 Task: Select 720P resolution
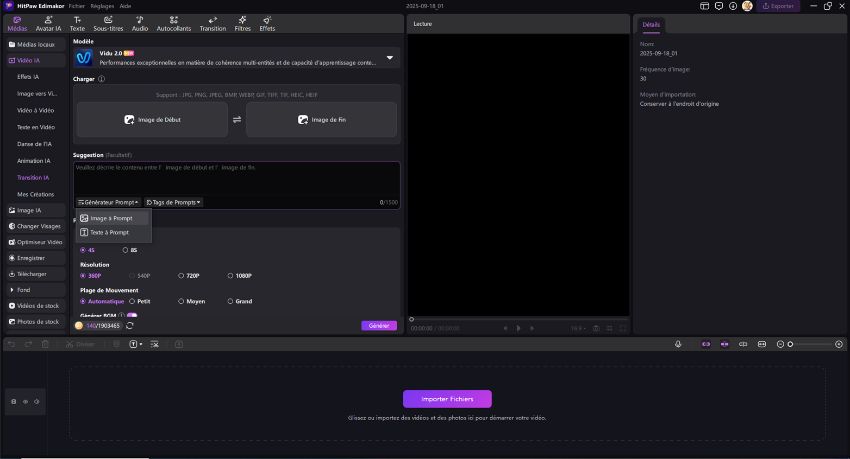[189, 276]
